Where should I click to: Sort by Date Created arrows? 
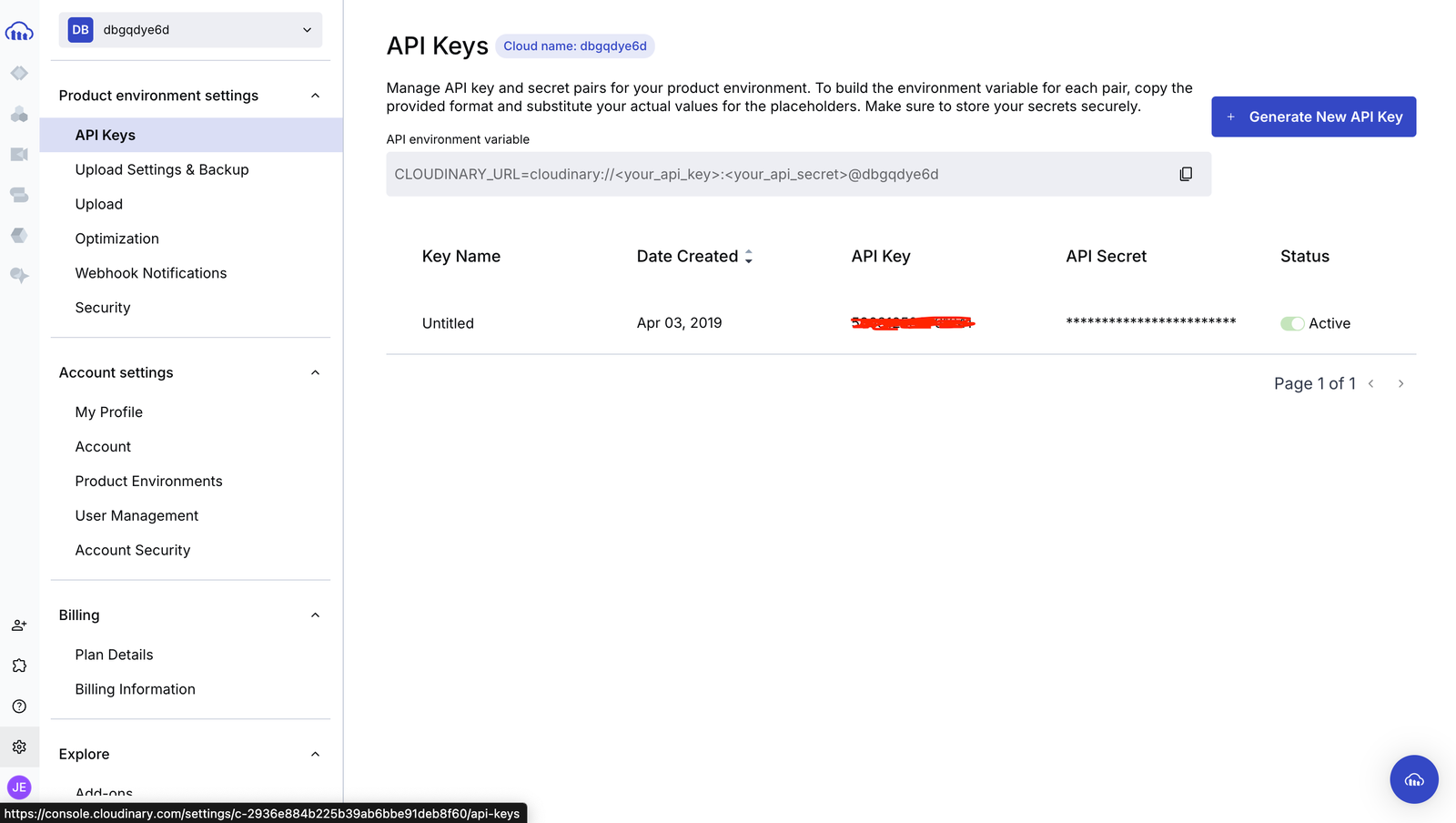click(749, 257)
